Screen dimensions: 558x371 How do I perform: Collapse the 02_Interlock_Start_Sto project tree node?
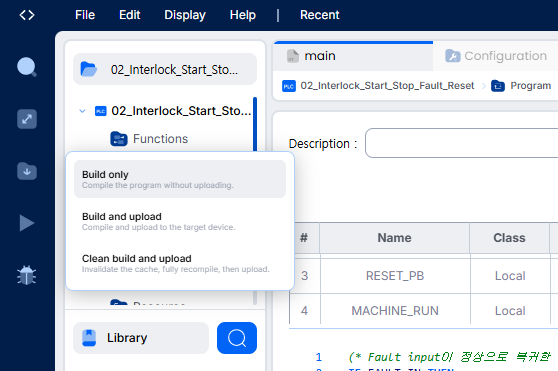tap(82, 111)
